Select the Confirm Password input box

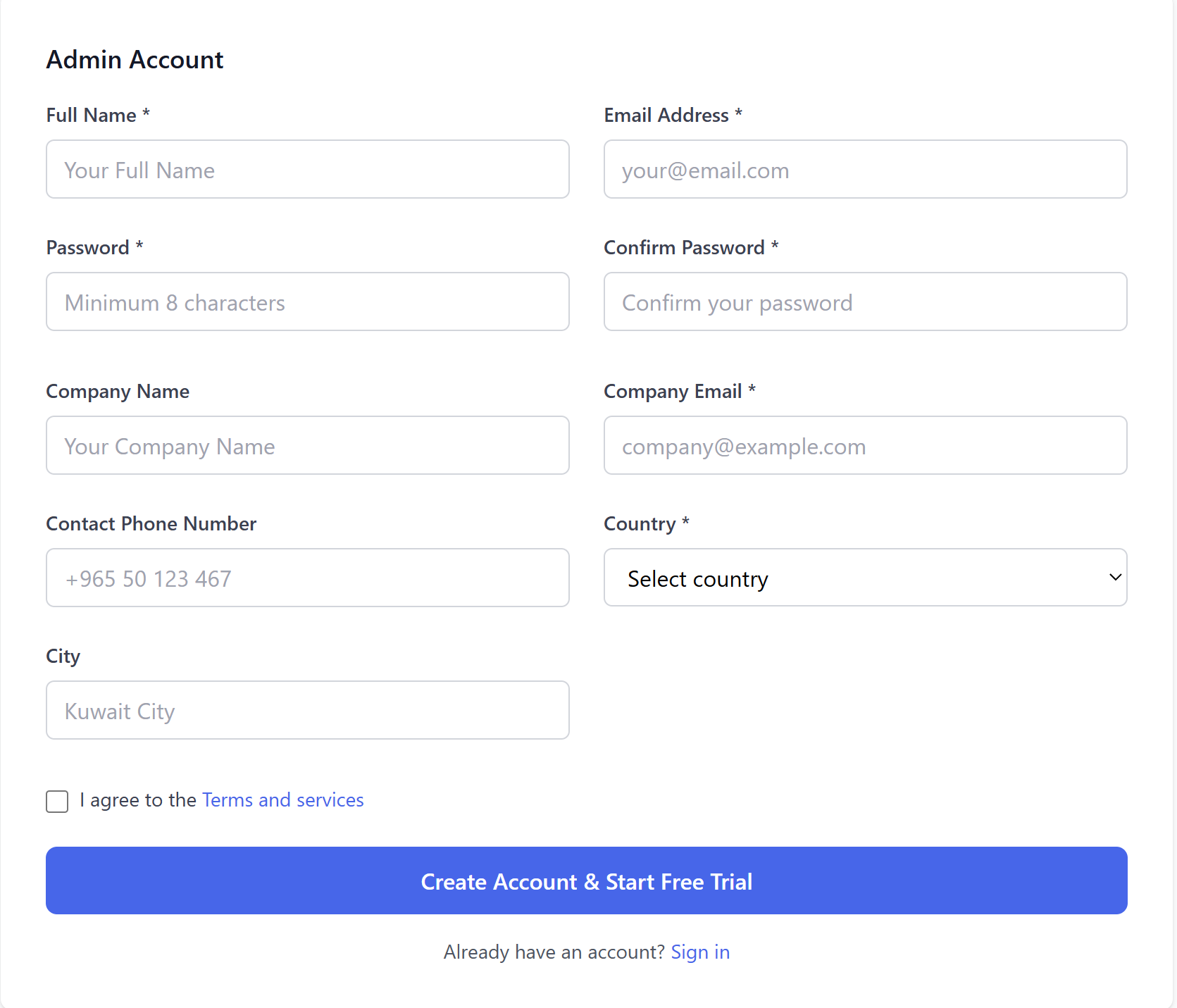(x=865, y=302)
